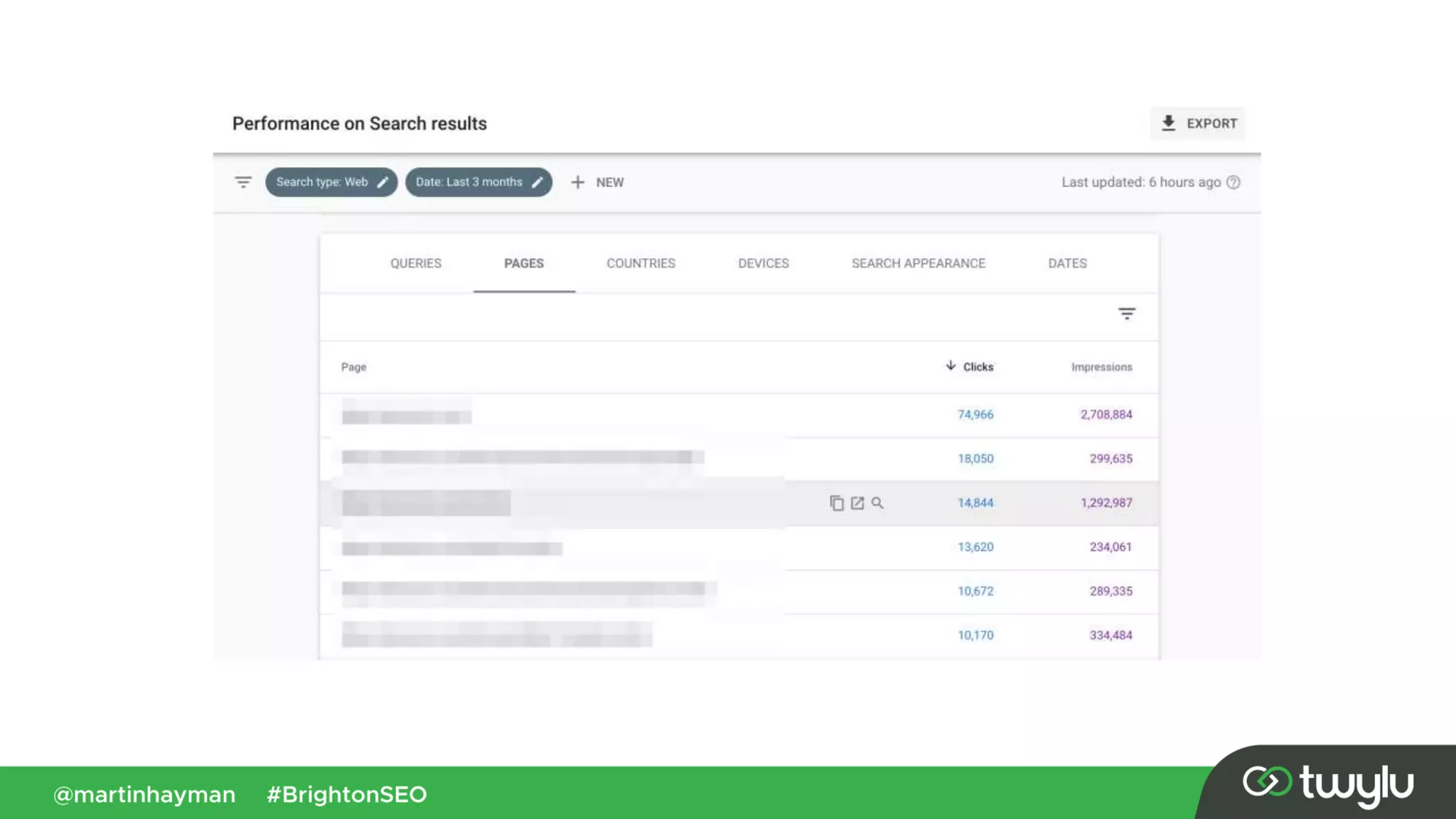The height and width of the screenshot is (819, 1456).
Task: Inspect highlighted page with magnifier icon
Action: coord(878,503)
